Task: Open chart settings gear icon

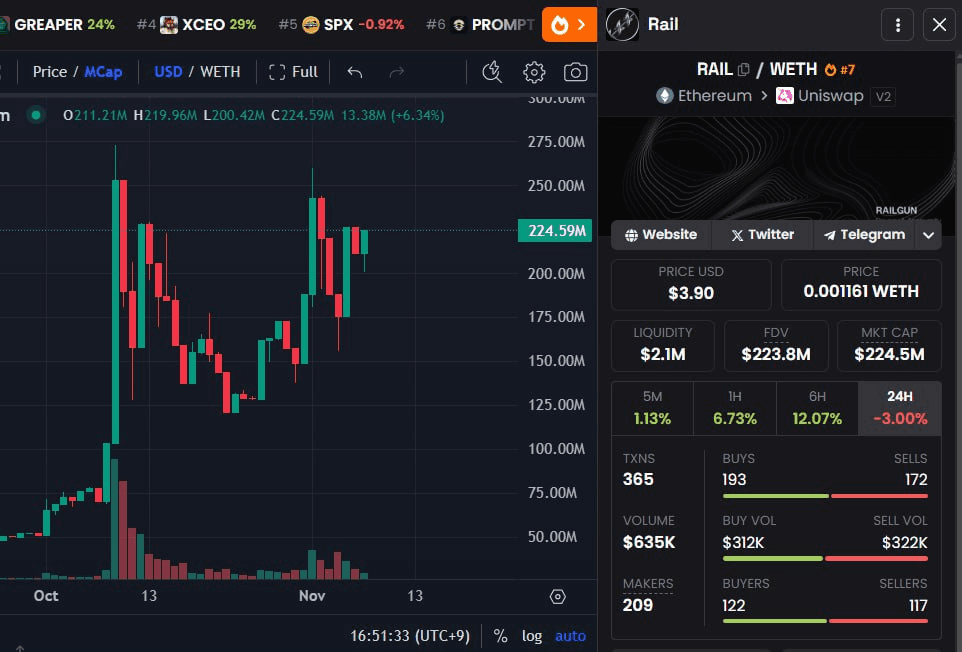Action: click(534, 72)
